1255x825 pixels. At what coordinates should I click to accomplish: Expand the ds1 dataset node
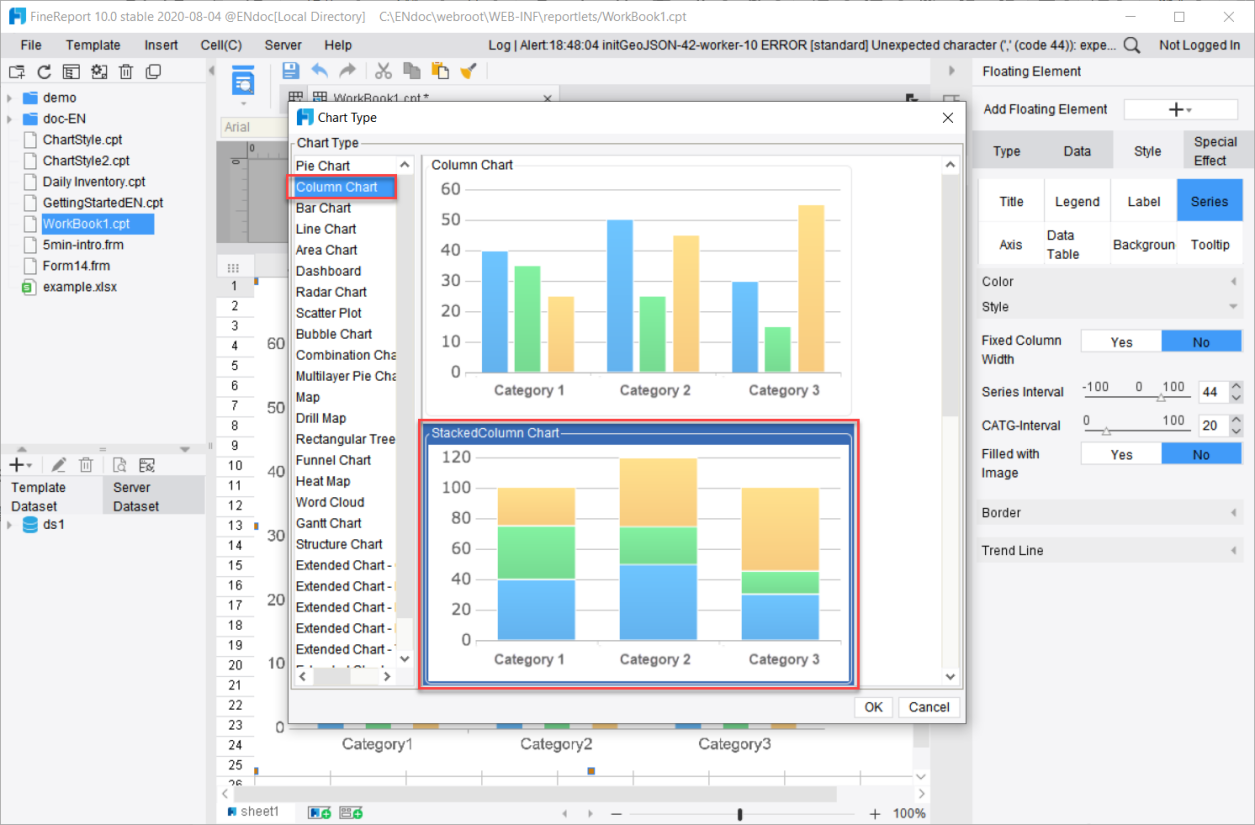click(9, 525)
